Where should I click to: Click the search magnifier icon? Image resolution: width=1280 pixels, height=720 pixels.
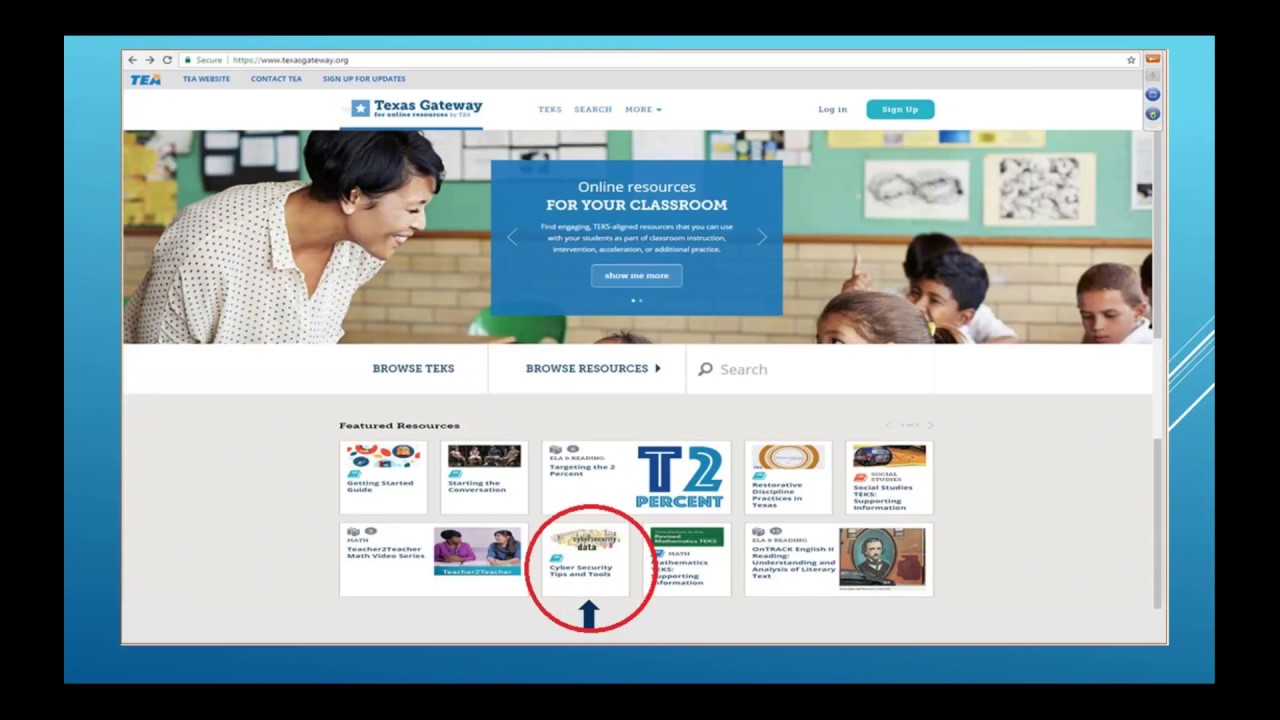tap(705, 369)
